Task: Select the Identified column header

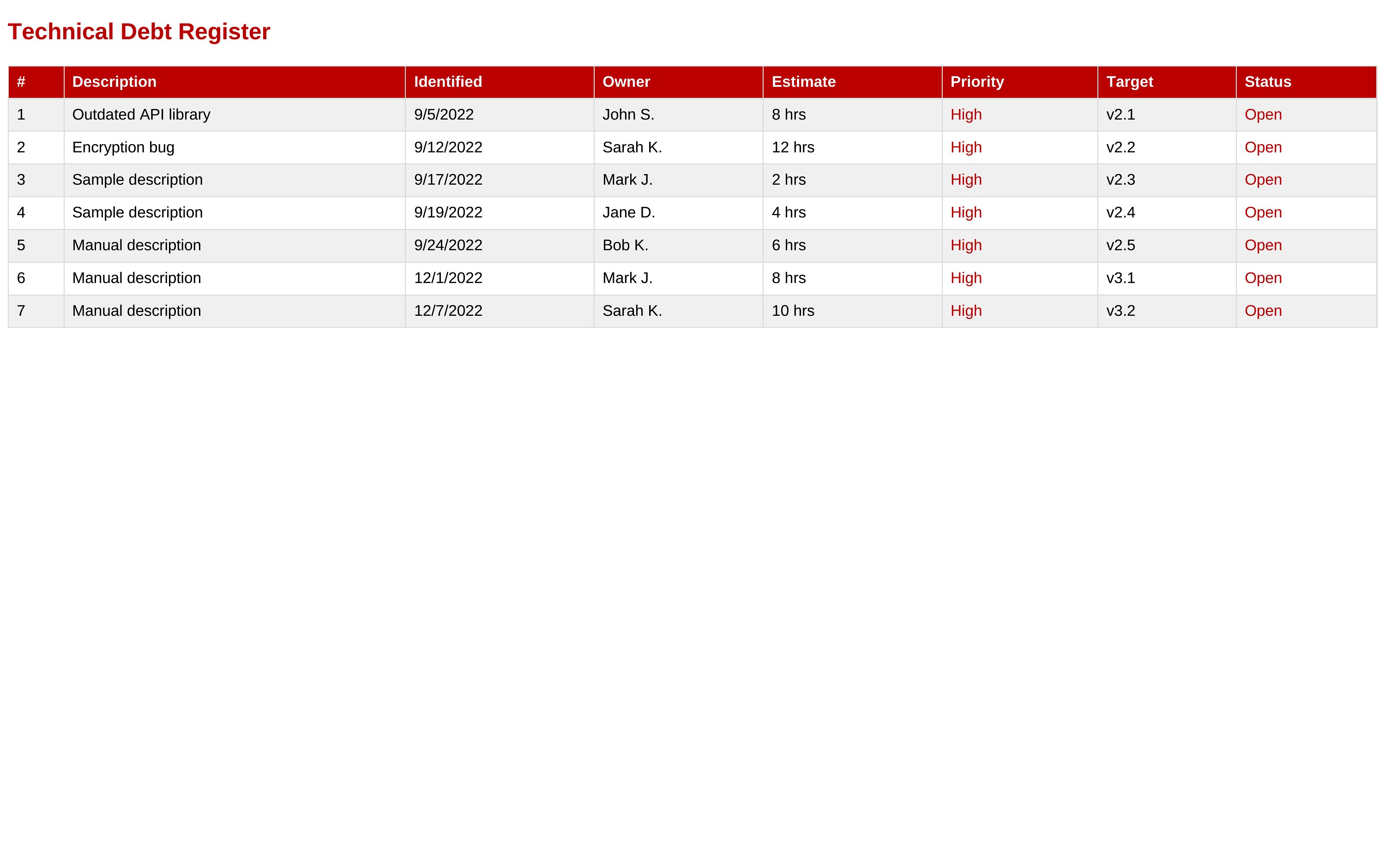Action: tap(500, 82)
